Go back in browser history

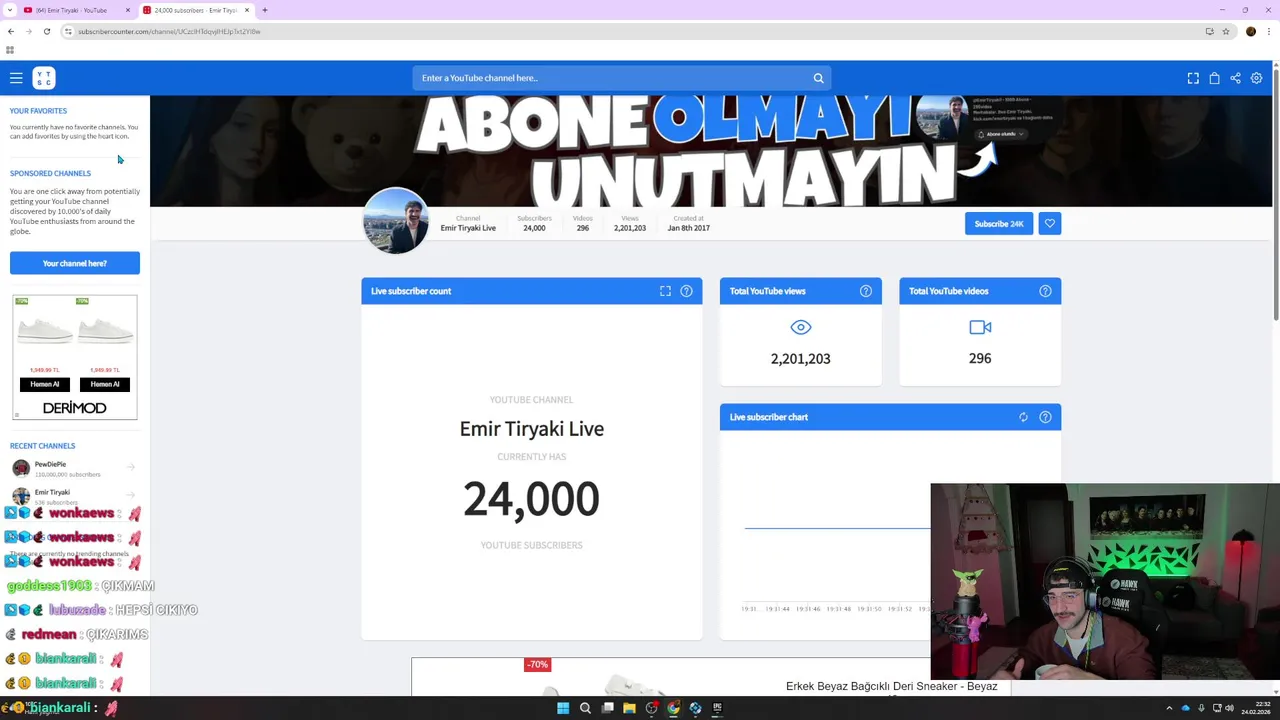pyautogui.click(x=11, y=31)
